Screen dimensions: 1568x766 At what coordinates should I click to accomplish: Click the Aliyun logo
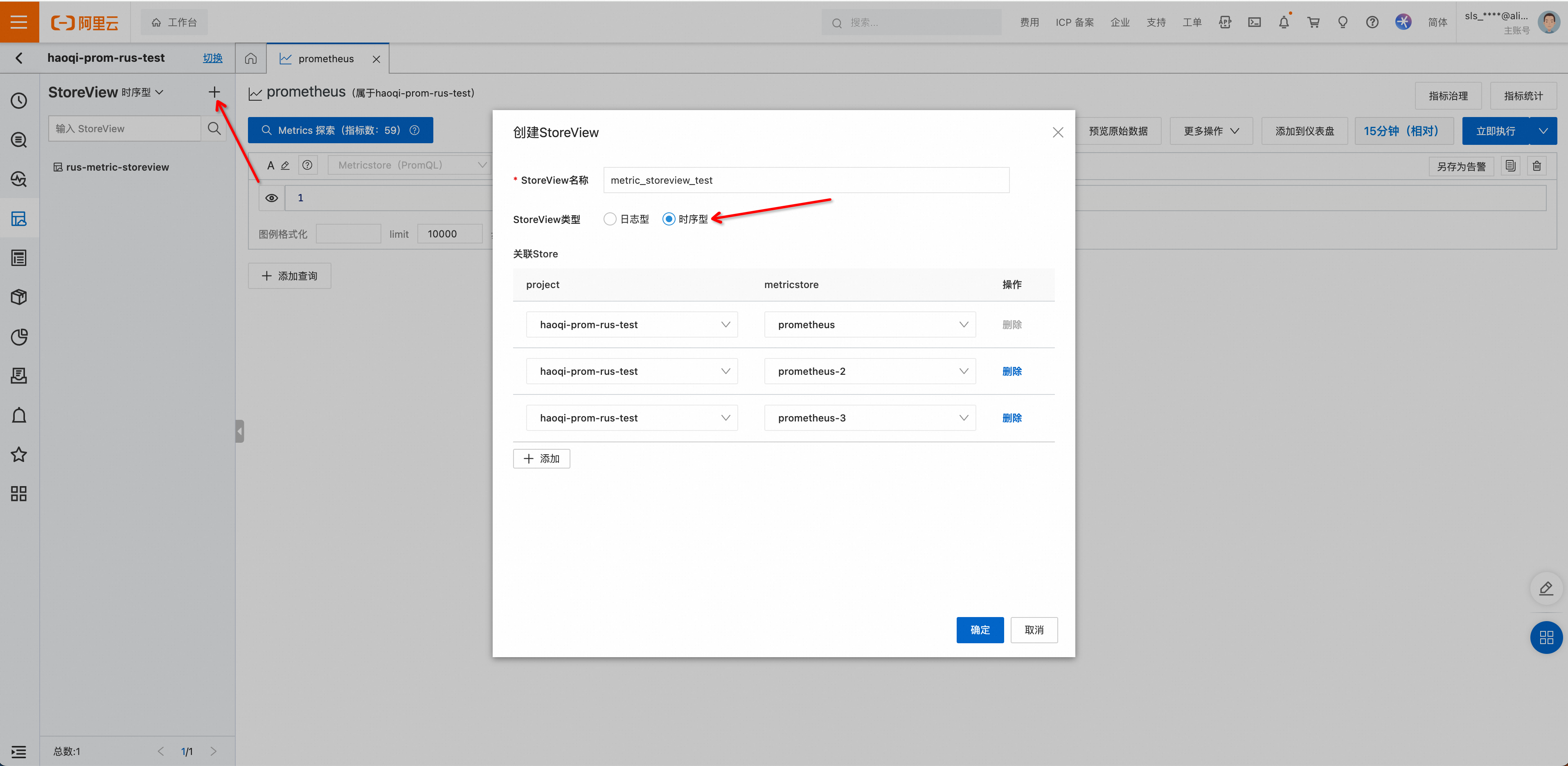(x=85, y=23)
